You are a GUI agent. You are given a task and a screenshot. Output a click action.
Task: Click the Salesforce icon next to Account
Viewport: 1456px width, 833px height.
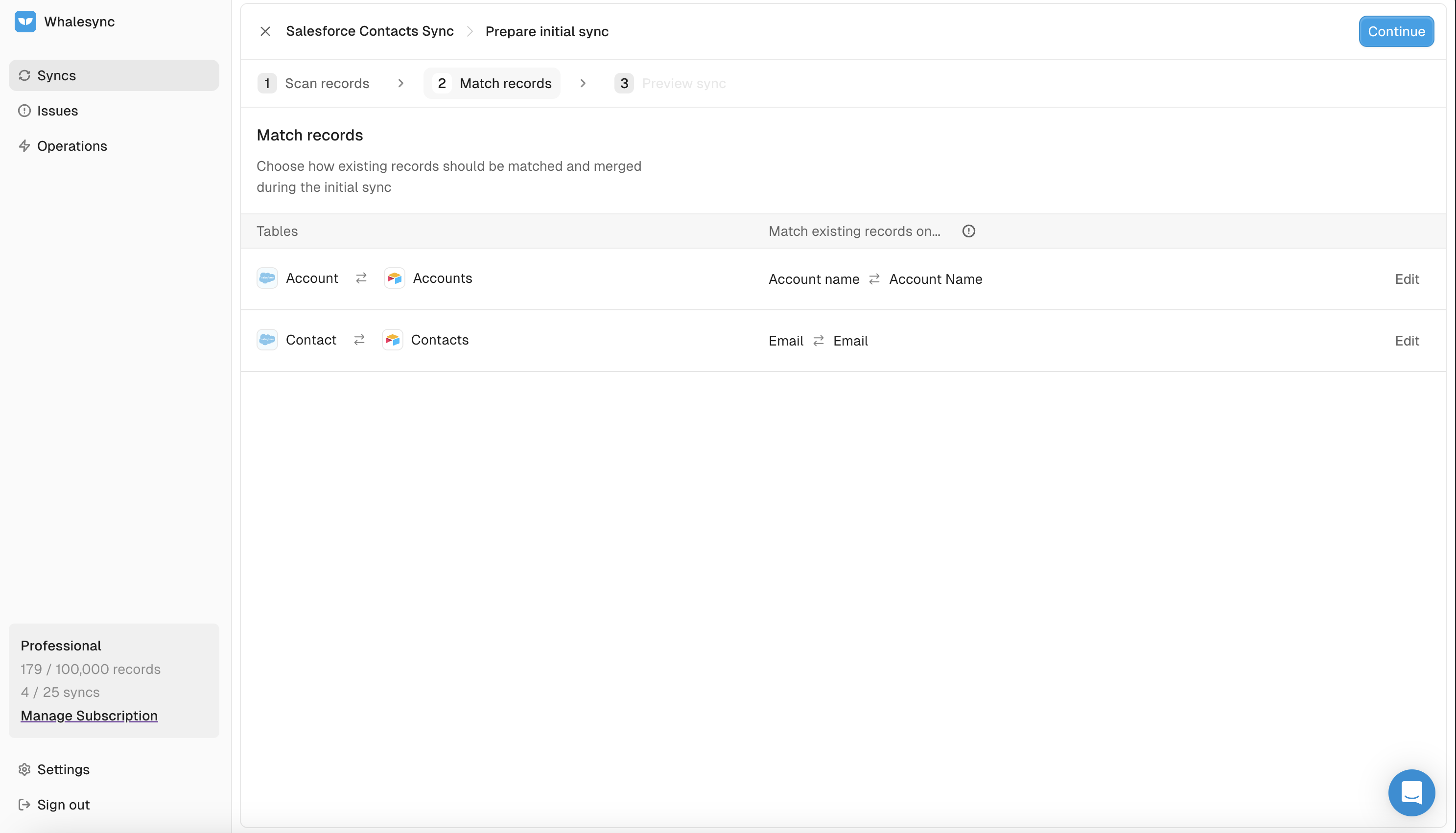pos(267,278)
